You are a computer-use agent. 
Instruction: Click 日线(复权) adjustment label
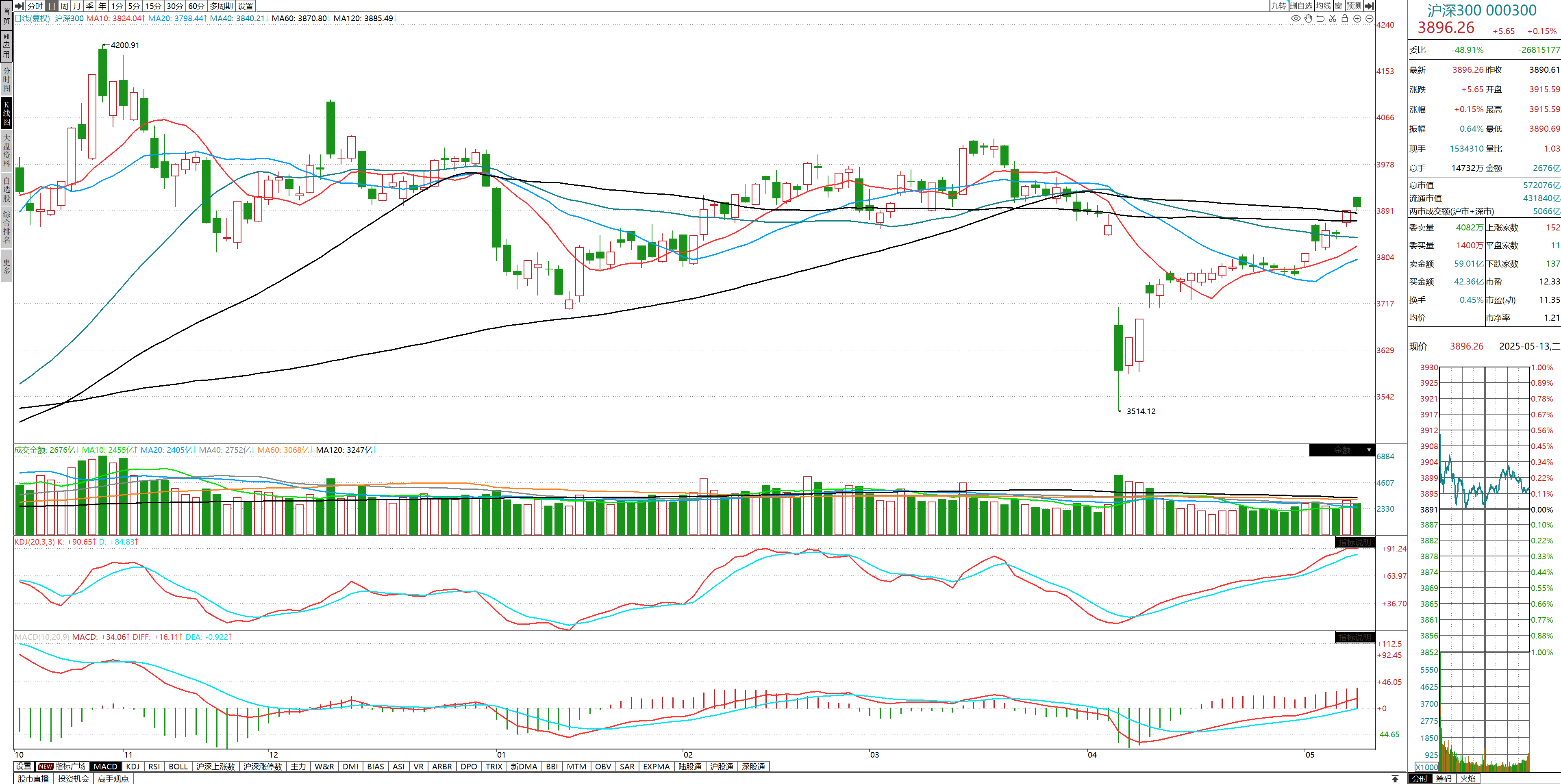pos(32,18)
